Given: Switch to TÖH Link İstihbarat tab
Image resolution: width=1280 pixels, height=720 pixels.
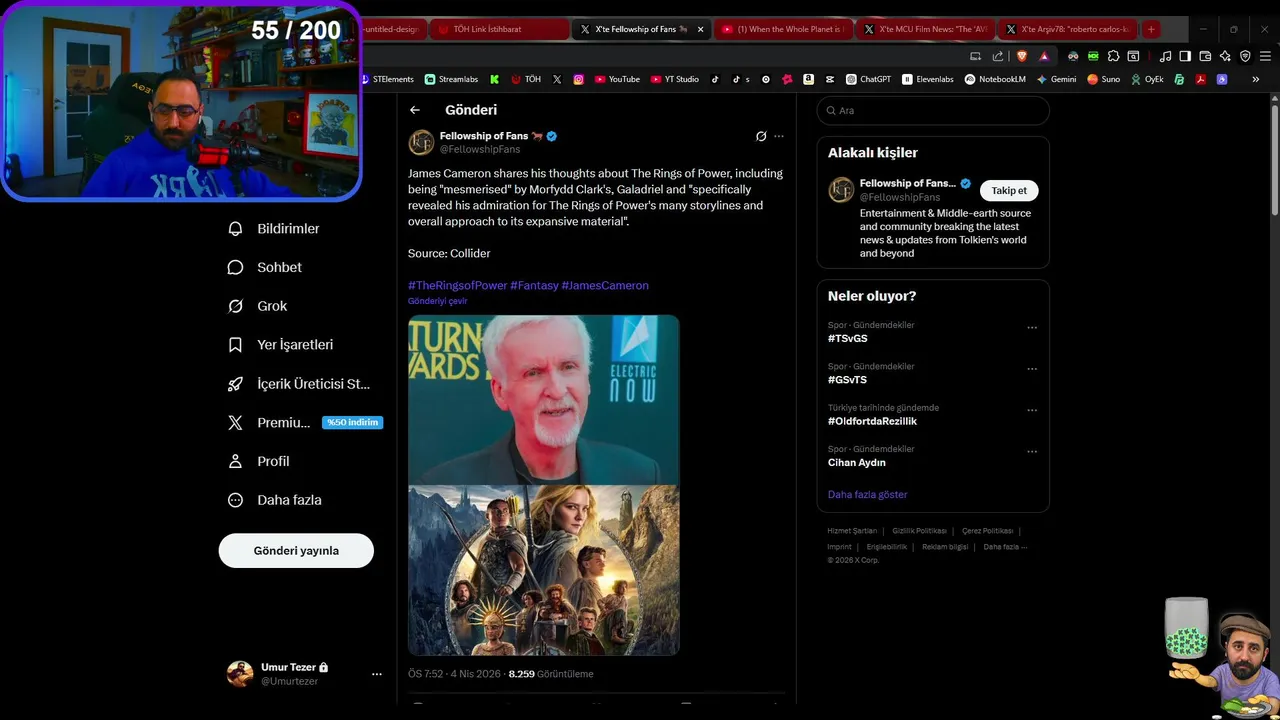Looking at the screenshot, I should [498, 29].
